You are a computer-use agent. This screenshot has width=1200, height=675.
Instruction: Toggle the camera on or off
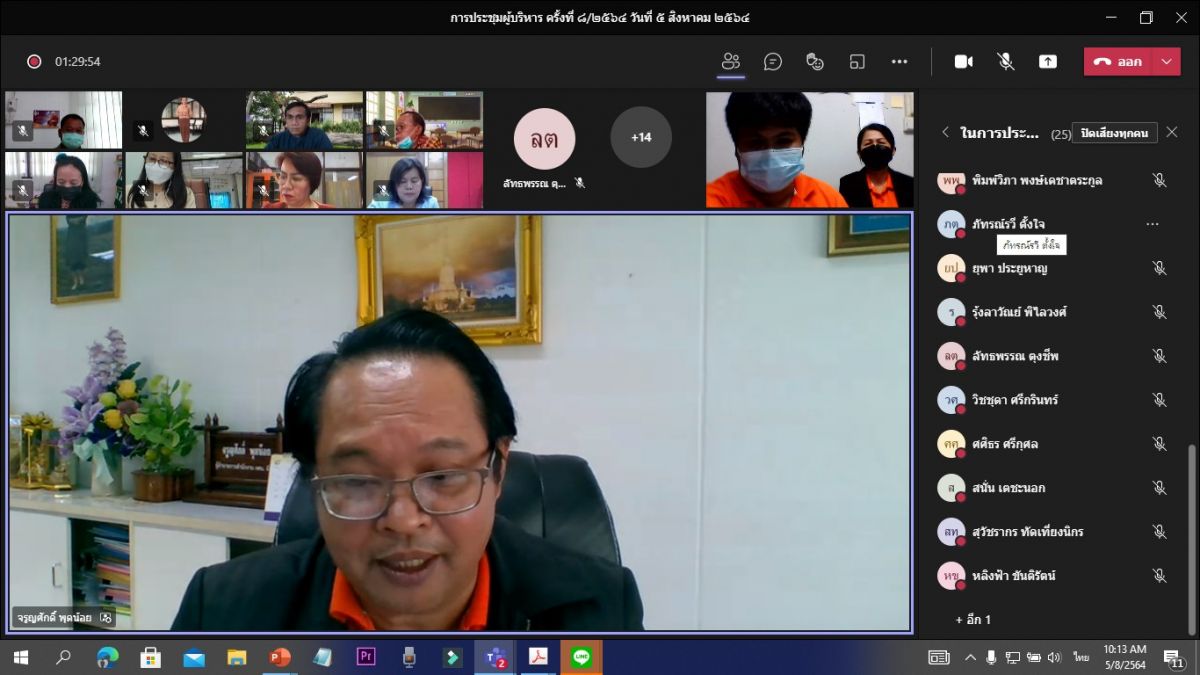[963, 61]
